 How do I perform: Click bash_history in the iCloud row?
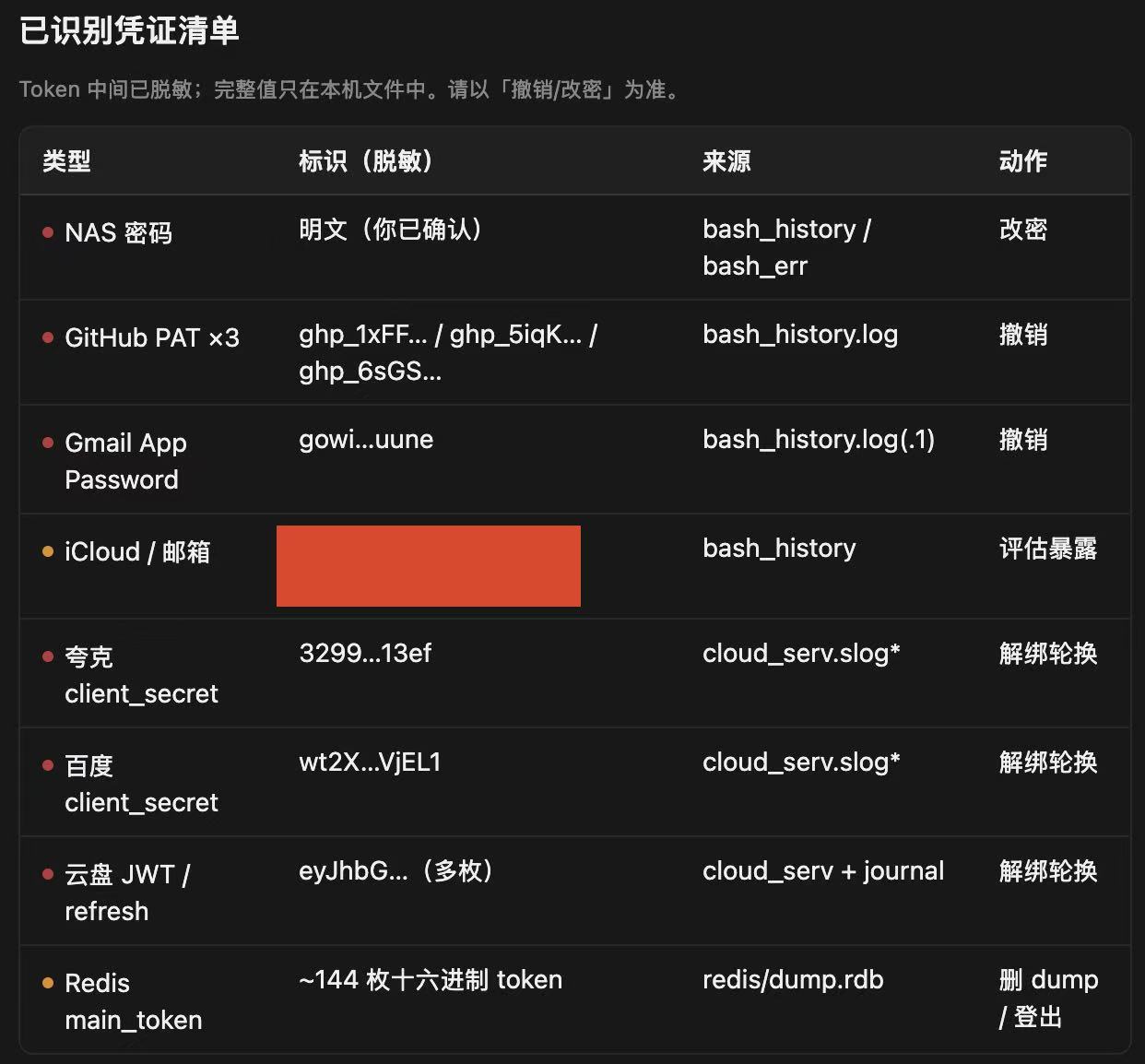coord(779,548)
